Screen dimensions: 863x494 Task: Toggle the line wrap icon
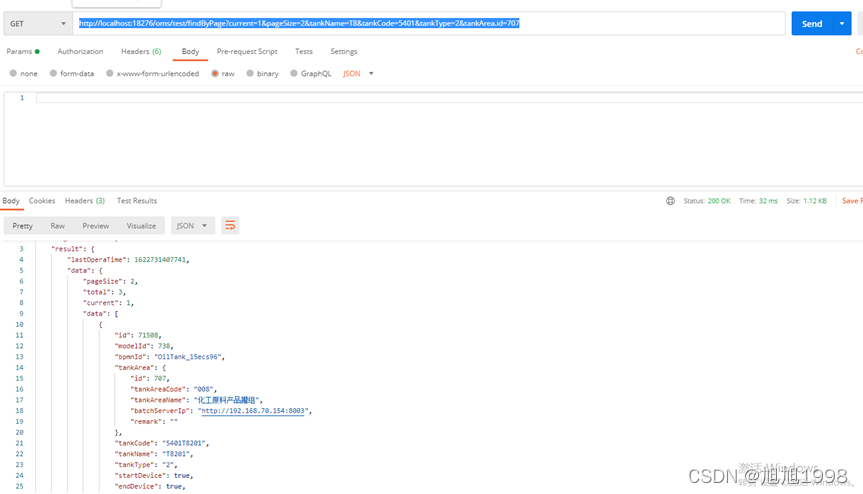[x=230, y=226]
